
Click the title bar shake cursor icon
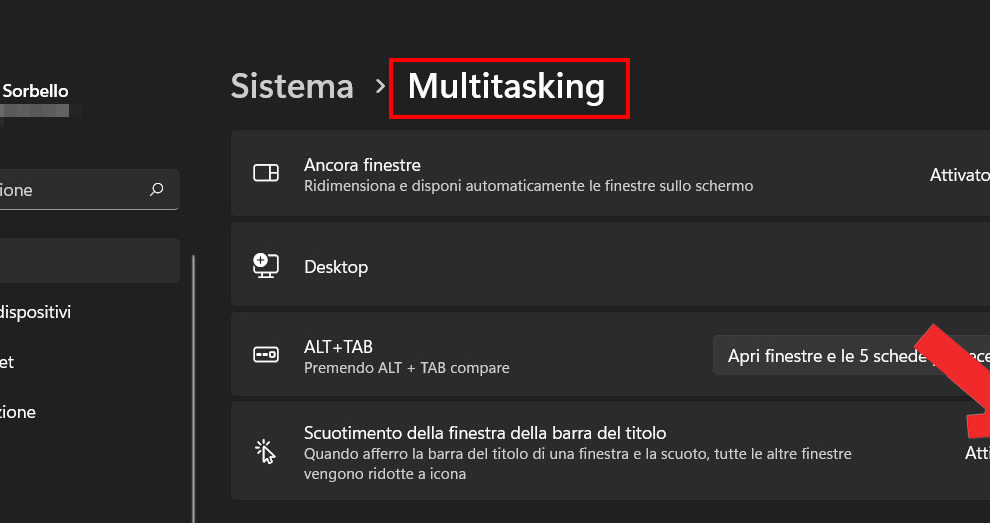[265, 451]
